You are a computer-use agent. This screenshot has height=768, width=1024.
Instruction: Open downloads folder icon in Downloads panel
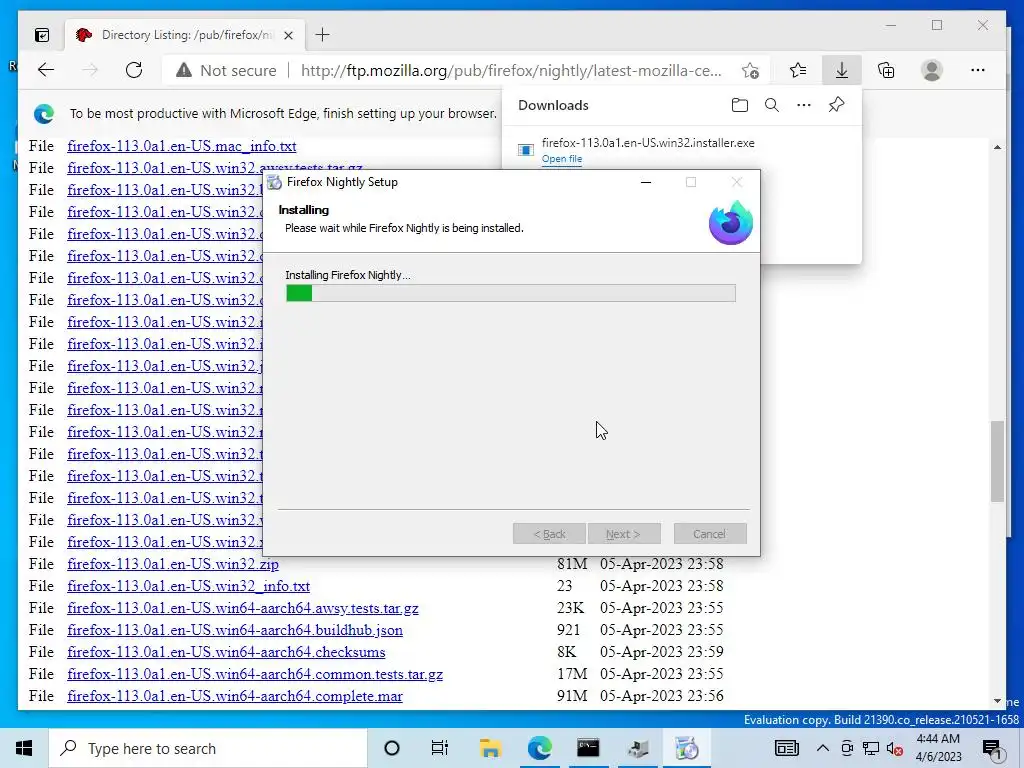[x=740, y=105]
